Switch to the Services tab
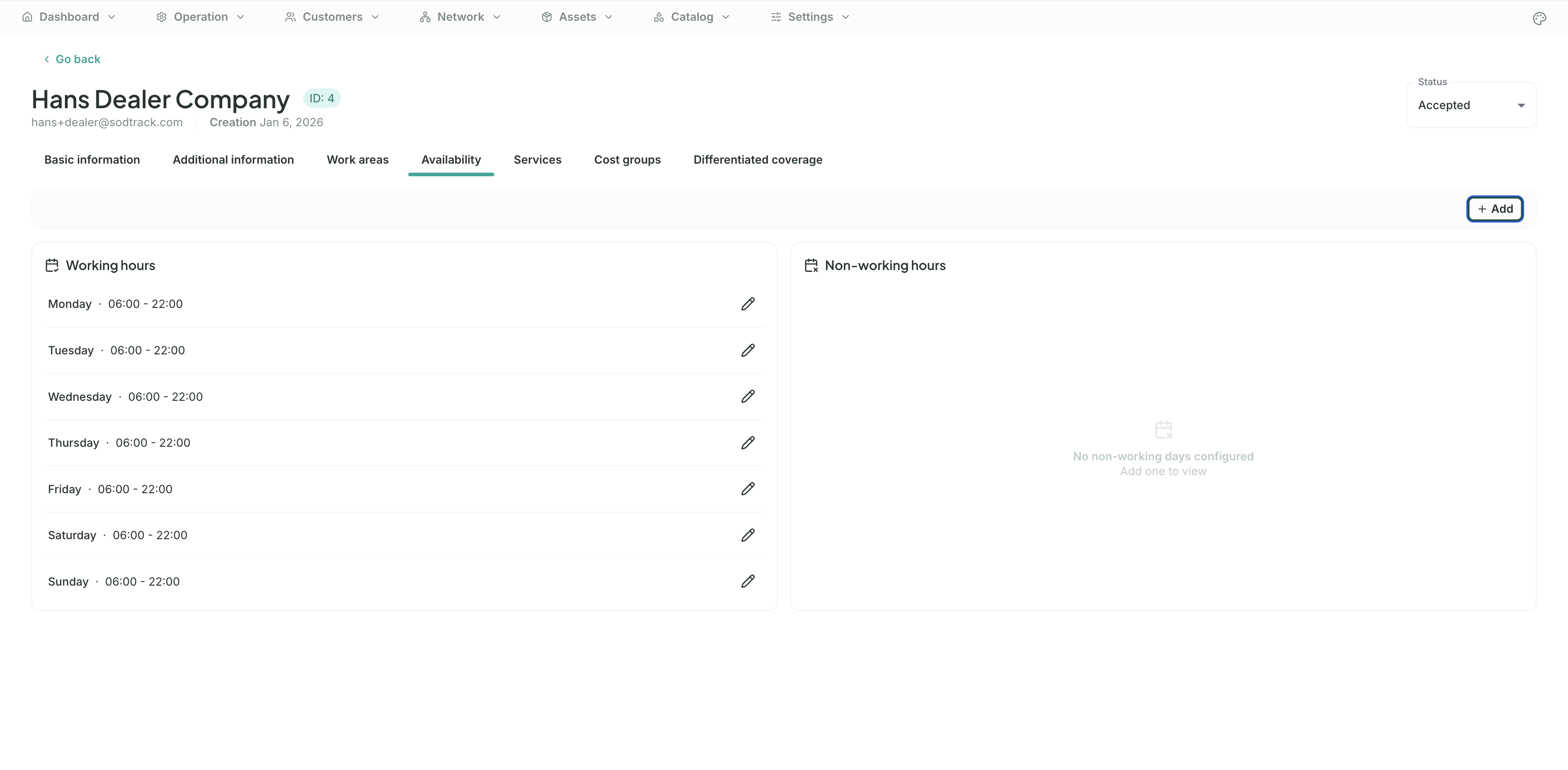The width and height of the screenshot is (1568, 770). (537, 160)
